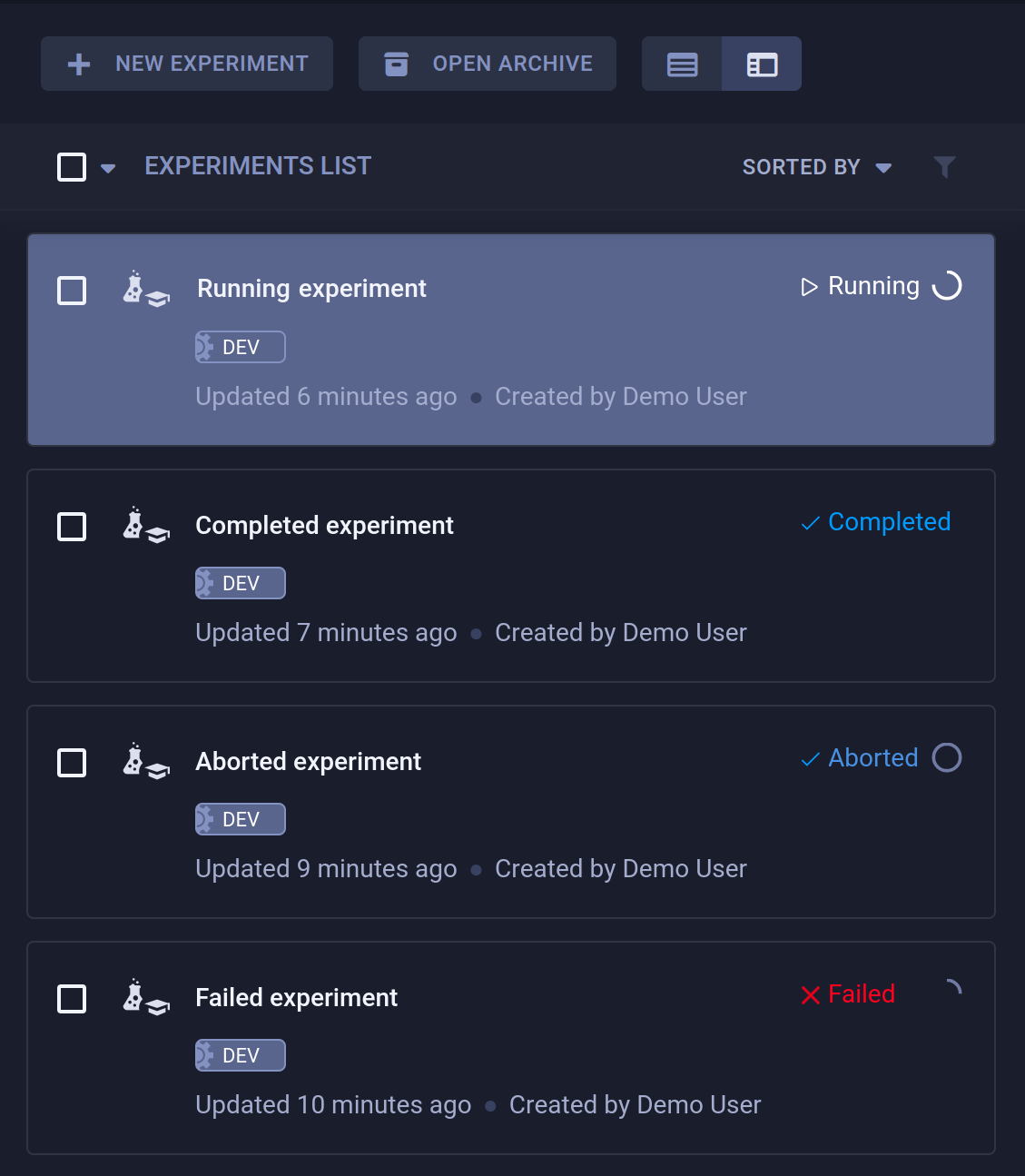The width and height of the screenshot is (1025, 1176).
Task: Click the archive box icon beside OPEN ARCHIVE
Action: click(x=397, y=64)
